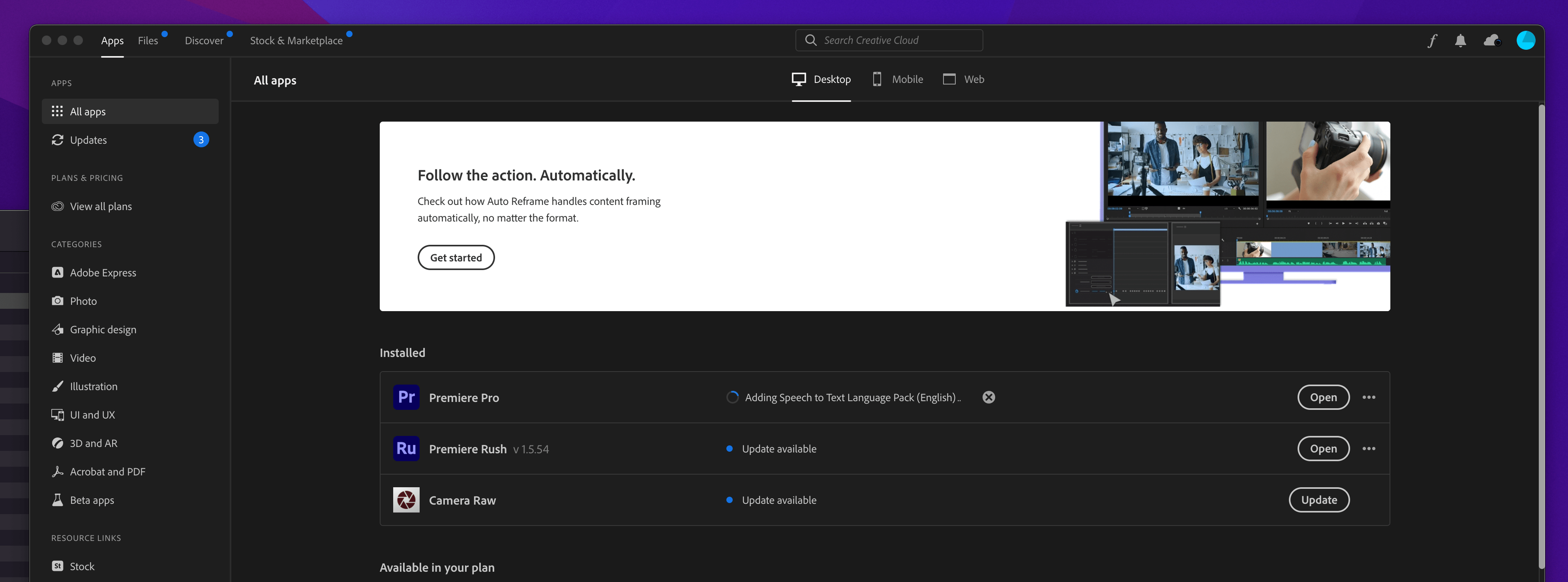This screenshot has height=582, width=1568.
Task: Cancel the Speech to Text pack download
Action: [x=988, y=398]
